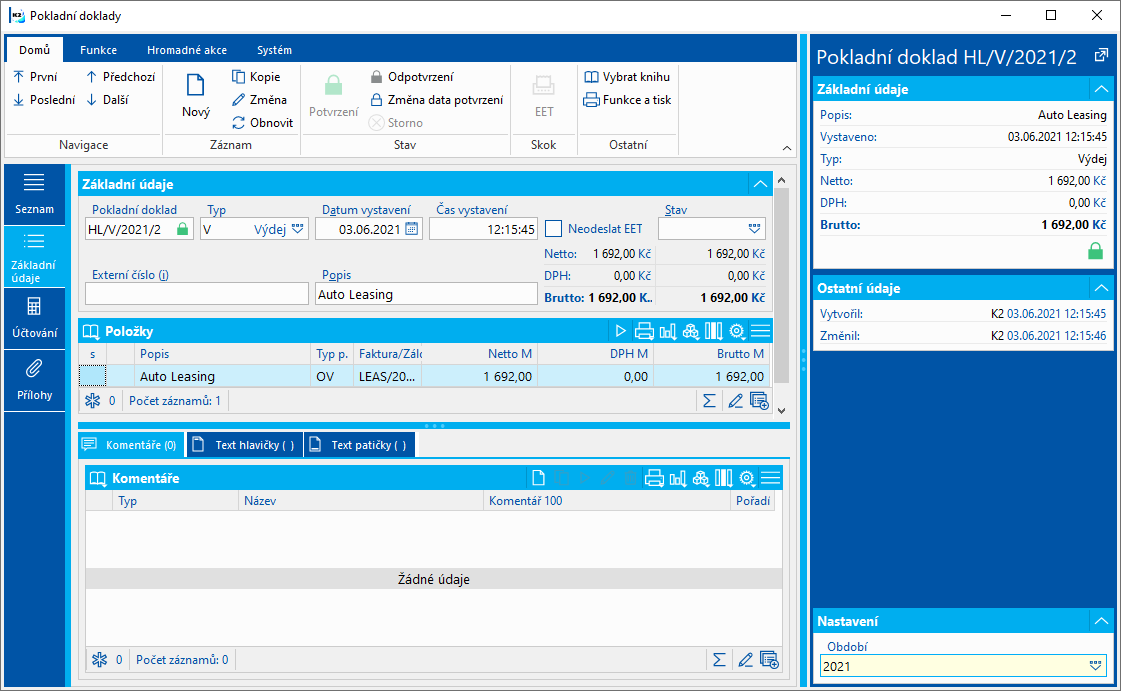Open the Stav dropdown

point(754,229)
